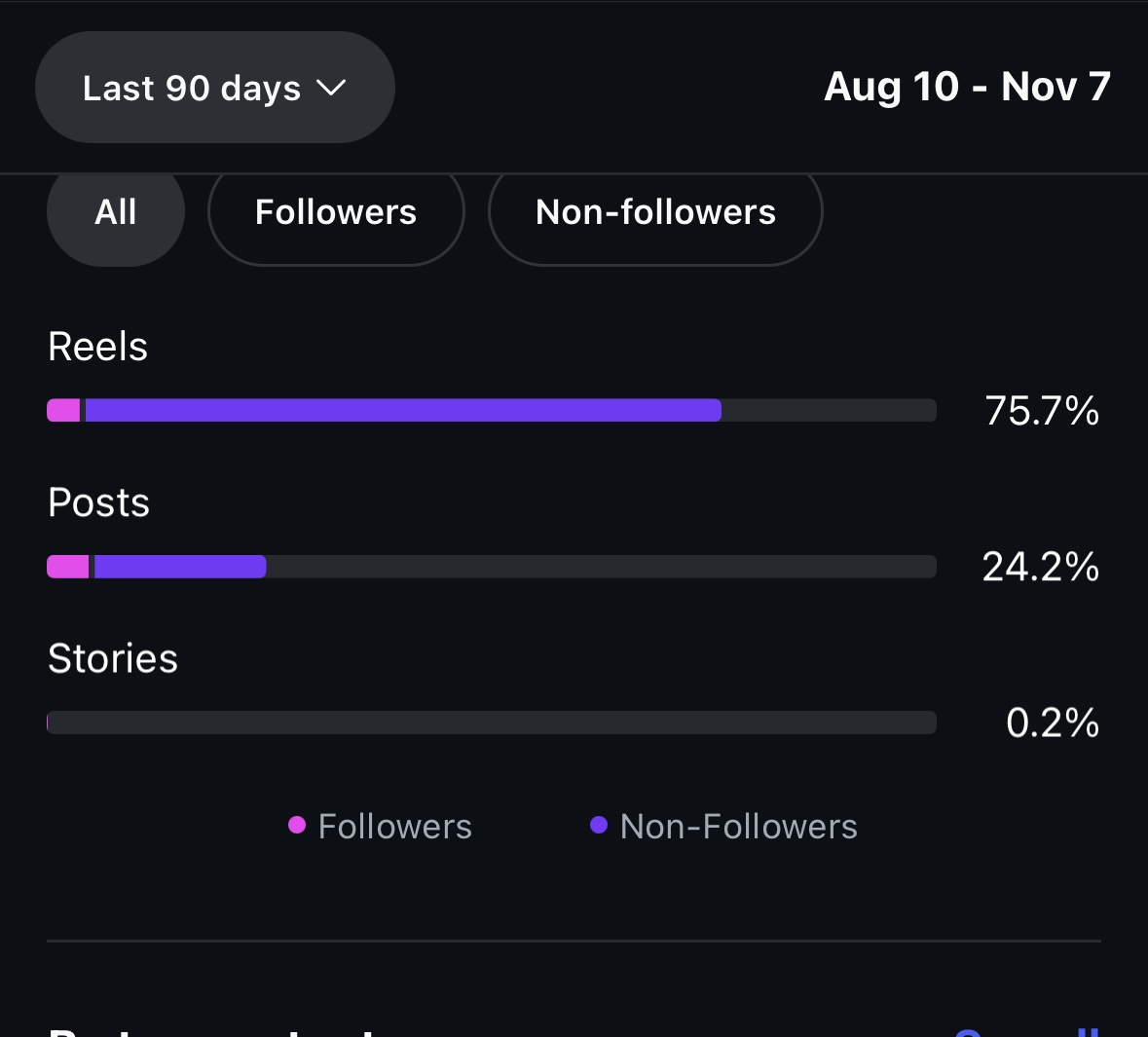Click the Non-Followers legend text
The image size is (1148, 1037).
738,827
